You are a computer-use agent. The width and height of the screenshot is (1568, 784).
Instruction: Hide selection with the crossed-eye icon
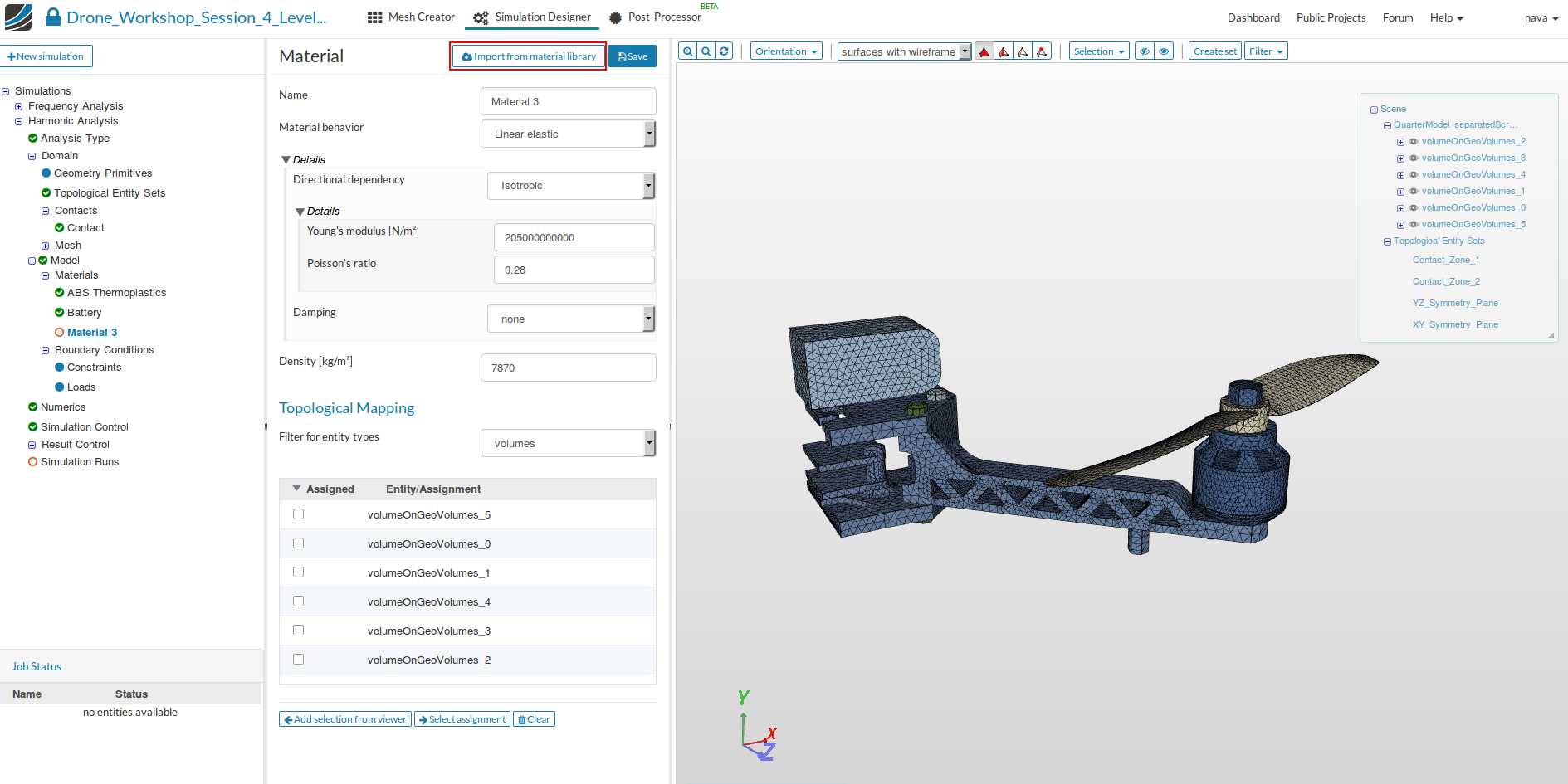pos(1145,51)
